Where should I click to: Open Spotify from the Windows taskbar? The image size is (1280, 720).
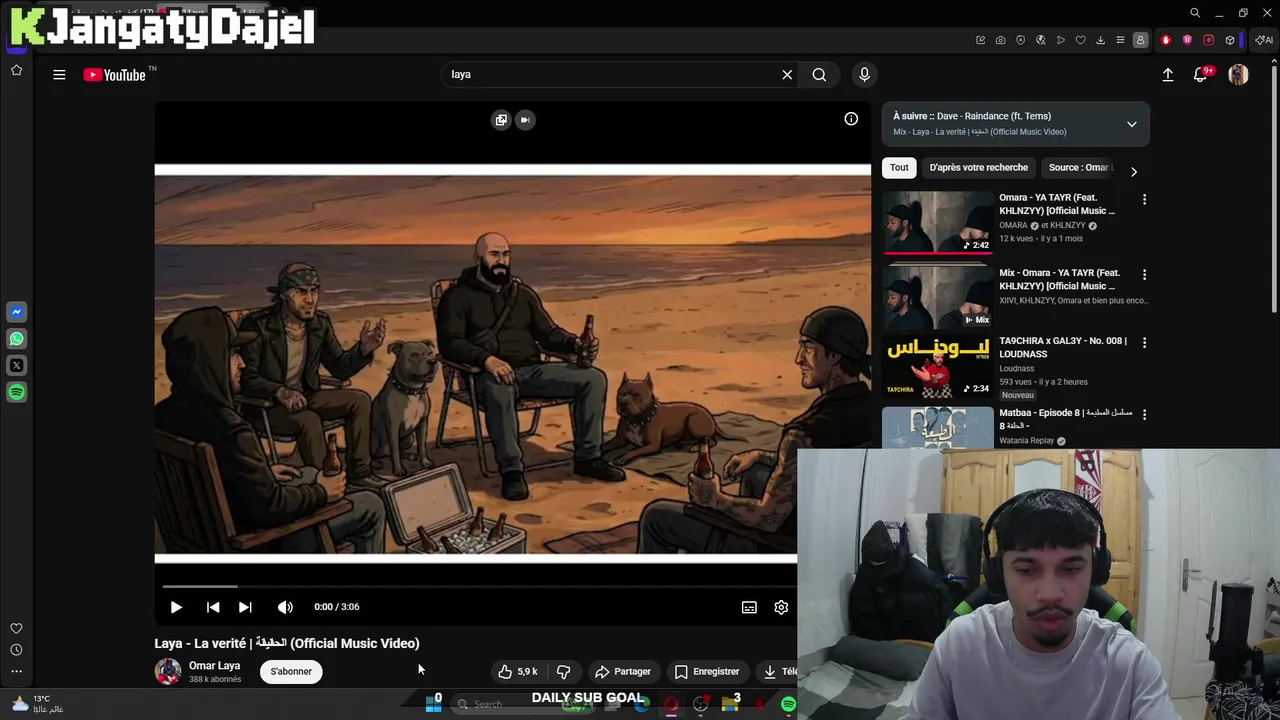(789, 705)
